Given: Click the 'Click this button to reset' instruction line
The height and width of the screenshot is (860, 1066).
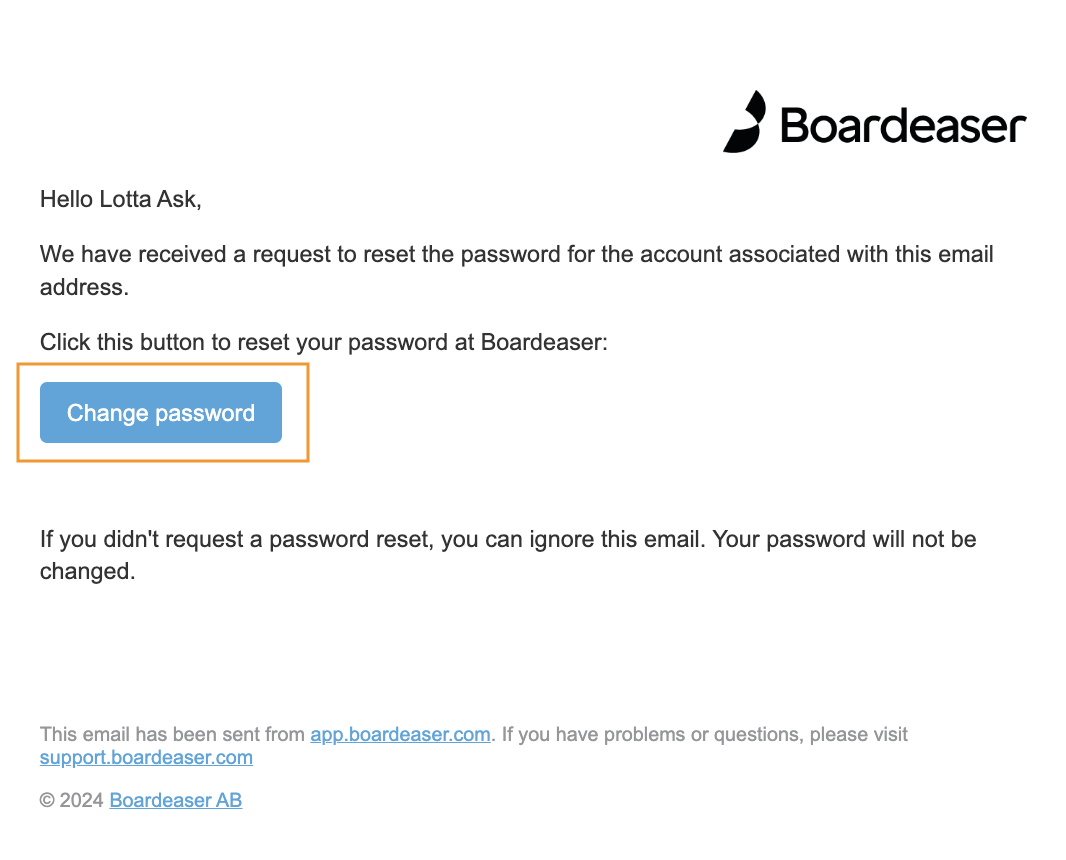Looking at the screenshot, I should click(x=324, y=342).
